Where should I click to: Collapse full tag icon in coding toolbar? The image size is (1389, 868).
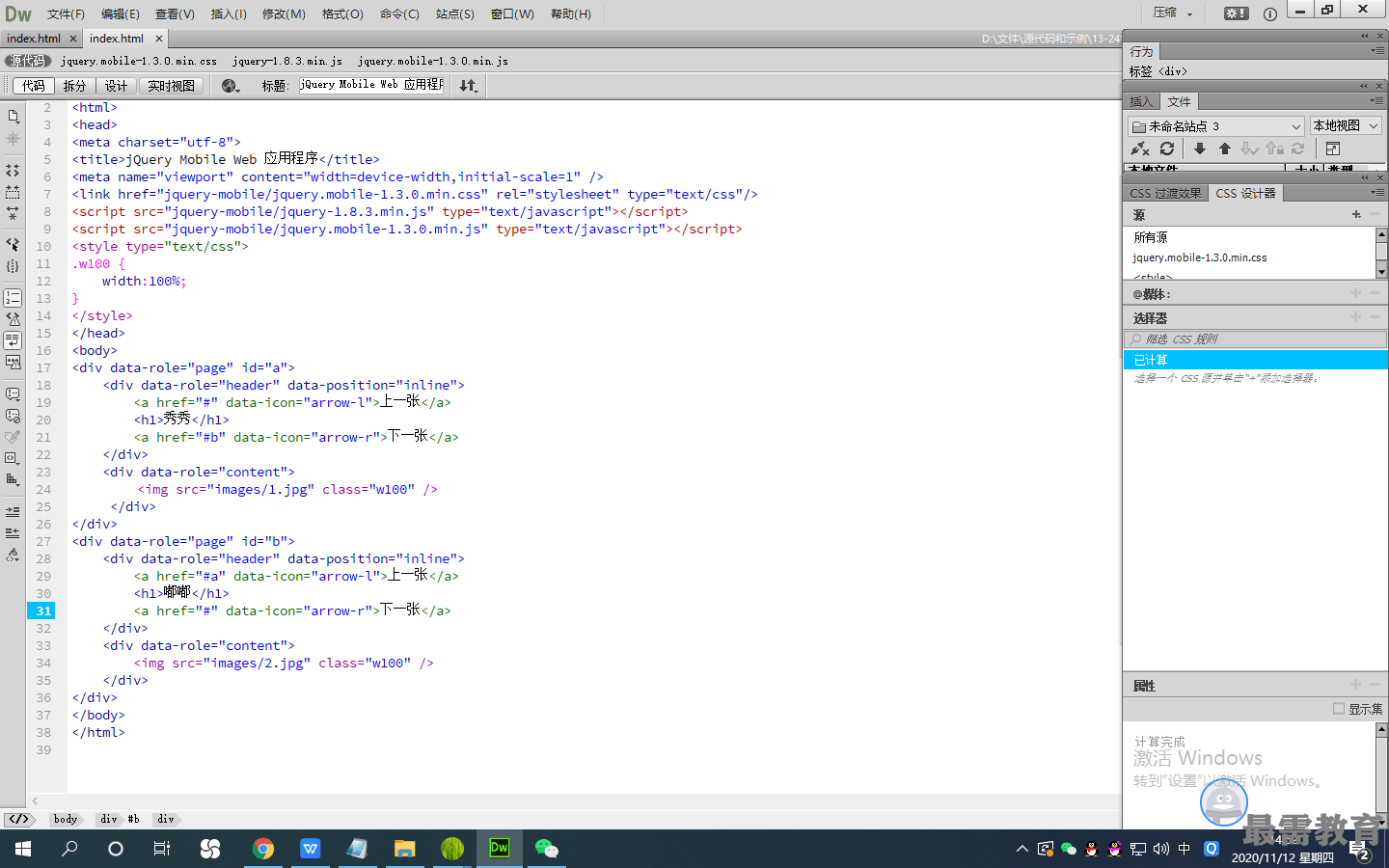[x=13, y=171]
